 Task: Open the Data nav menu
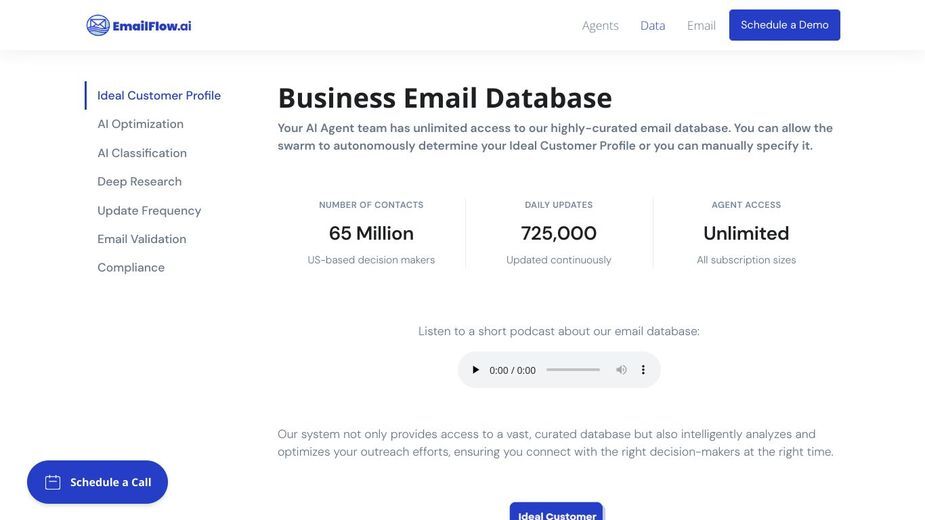(652, 25)
